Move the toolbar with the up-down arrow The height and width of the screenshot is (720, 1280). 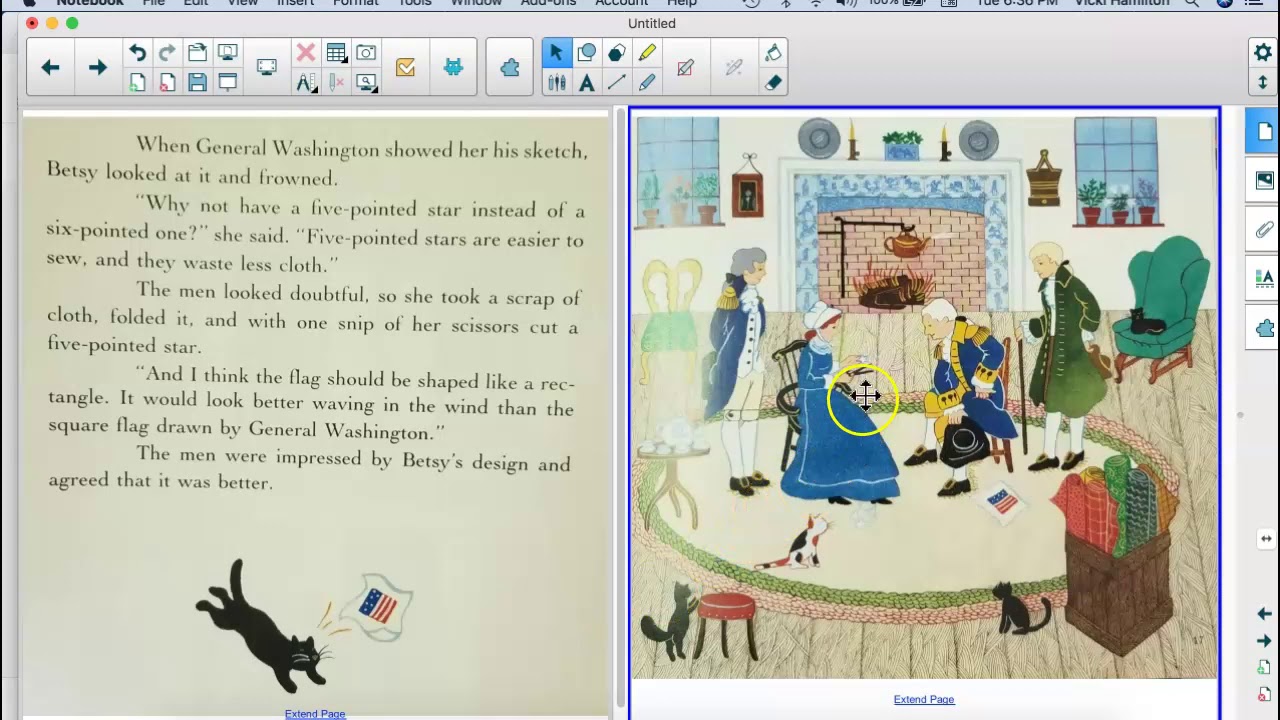[x=1262, y=82]
